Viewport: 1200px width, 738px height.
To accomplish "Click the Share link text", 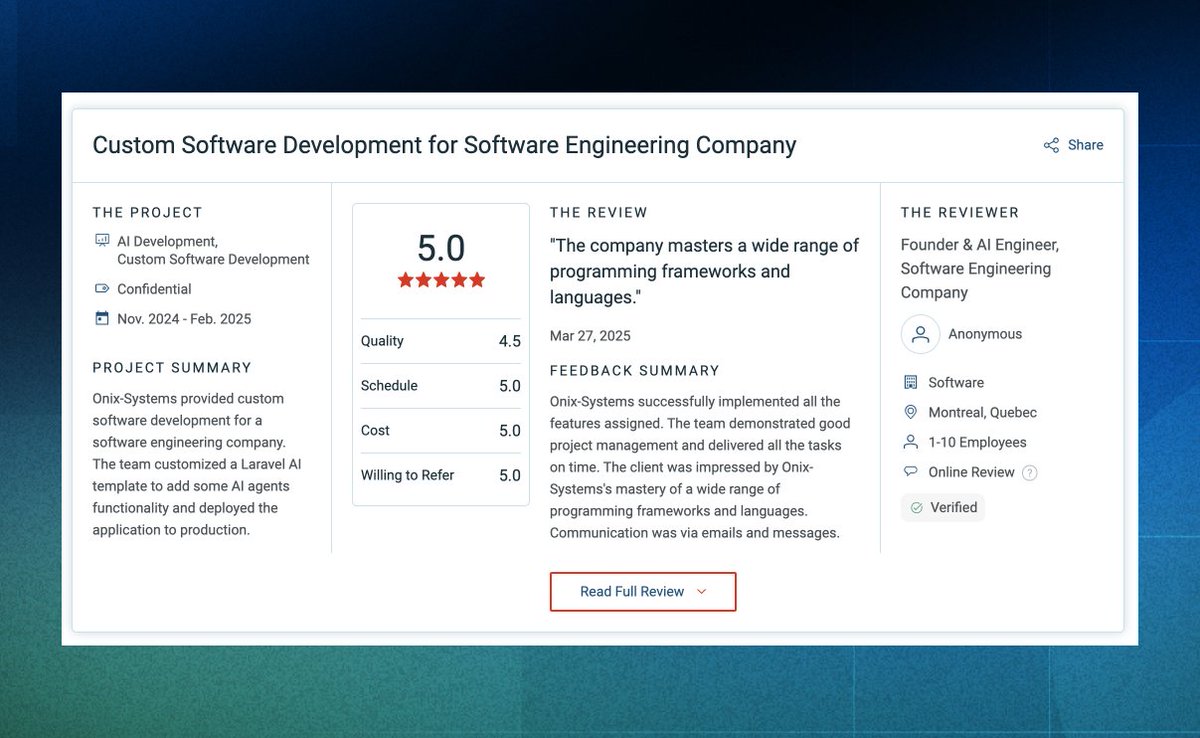I will [x=1085, y=145].
